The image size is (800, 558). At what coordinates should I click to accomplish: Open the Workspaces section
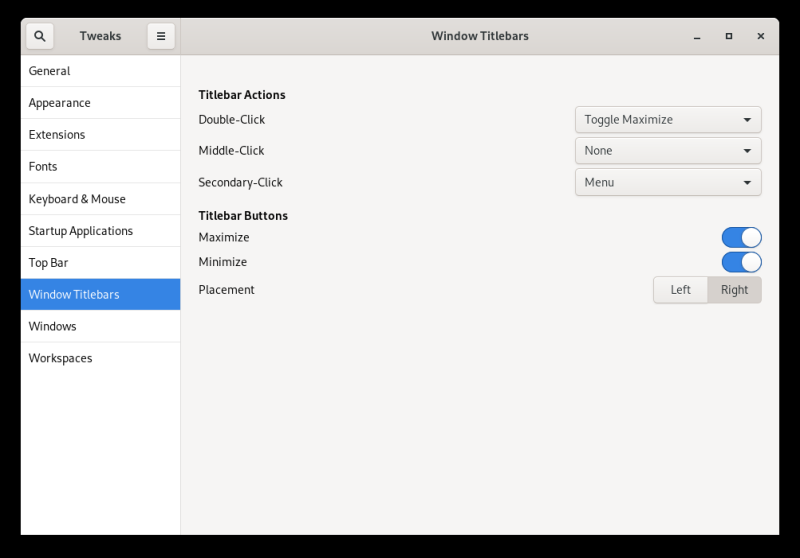click(101, 358)
